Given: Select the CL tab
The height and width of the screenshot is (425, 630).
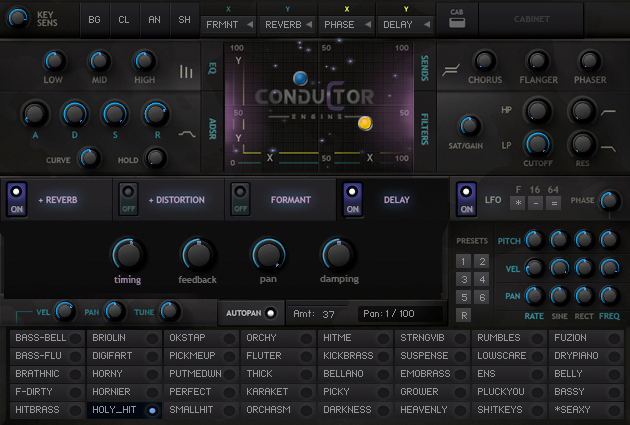Looking at the screenshot, I should coord(124,20).
